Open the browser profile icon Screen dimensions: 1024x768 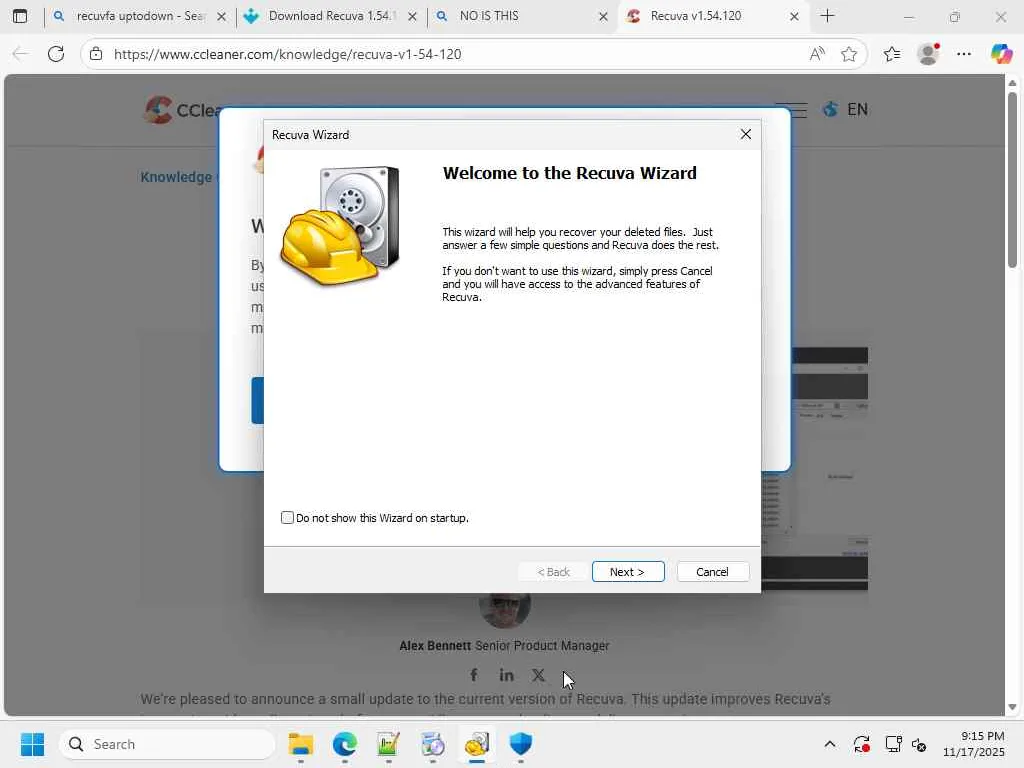point(928,54)
